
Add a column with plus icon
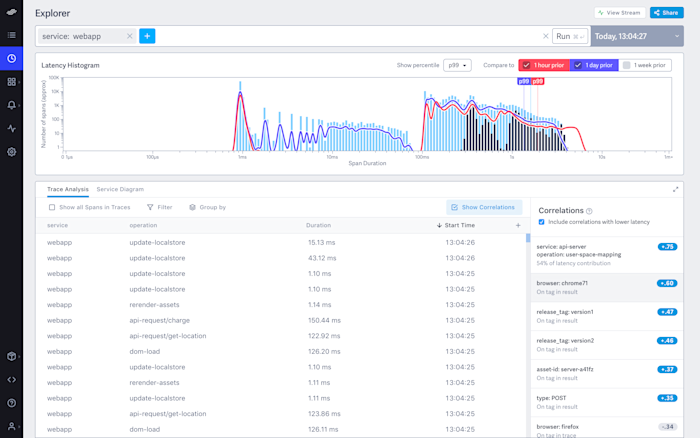[518, 225]
